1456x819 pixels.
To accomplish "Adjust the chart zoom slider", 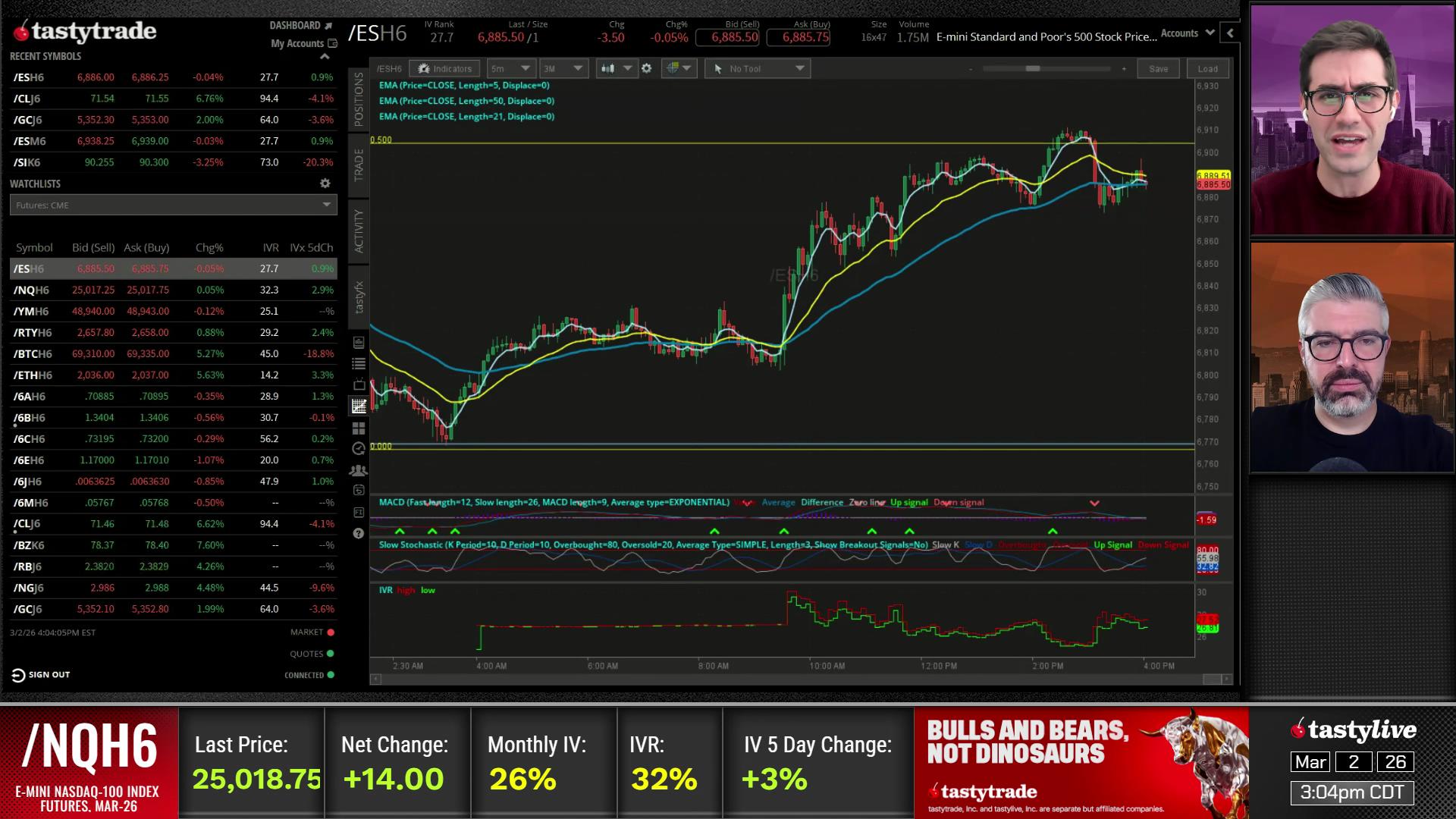I will (1033, 68).
